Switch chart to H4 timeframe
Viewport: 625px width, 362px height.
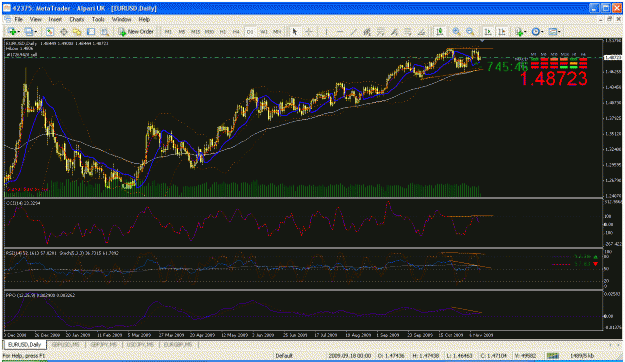236,31
